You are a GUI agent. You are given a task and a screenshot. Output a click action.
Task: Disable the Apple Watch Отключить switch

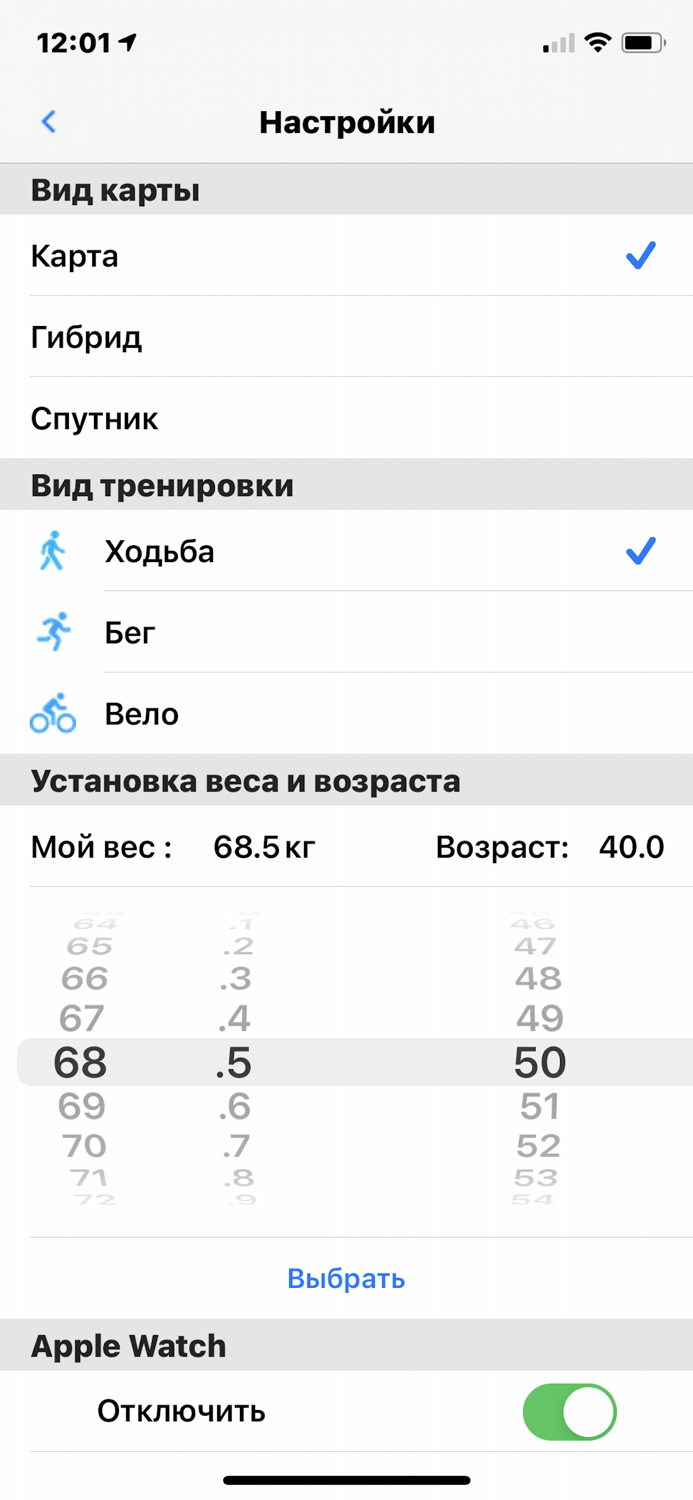coord(568,1411)
